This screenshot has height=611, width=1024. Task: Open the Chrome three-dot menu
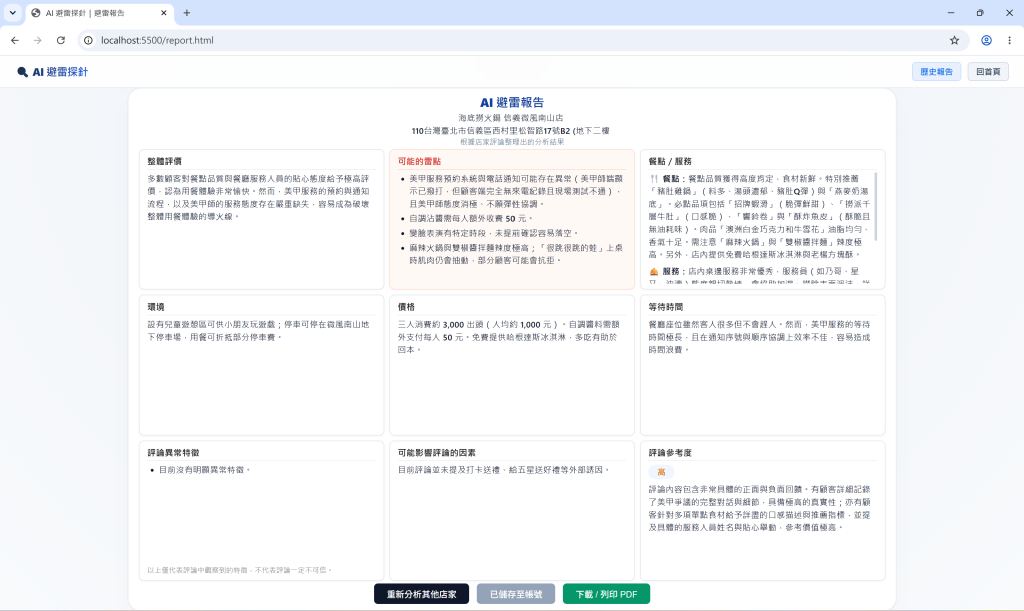pyautogui.click(x=1009, y=40)
